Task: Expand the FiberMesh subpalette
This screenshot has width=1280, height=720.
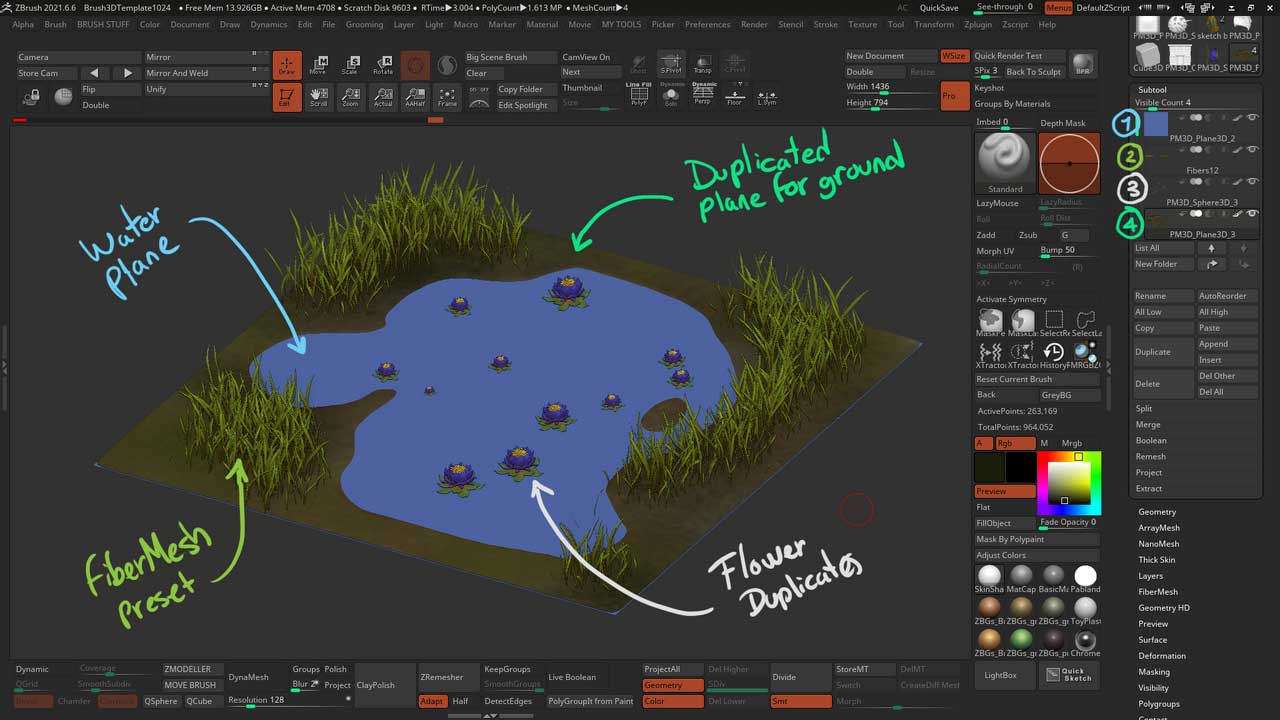Action: pyautogui.click(x=1158, y=591)
